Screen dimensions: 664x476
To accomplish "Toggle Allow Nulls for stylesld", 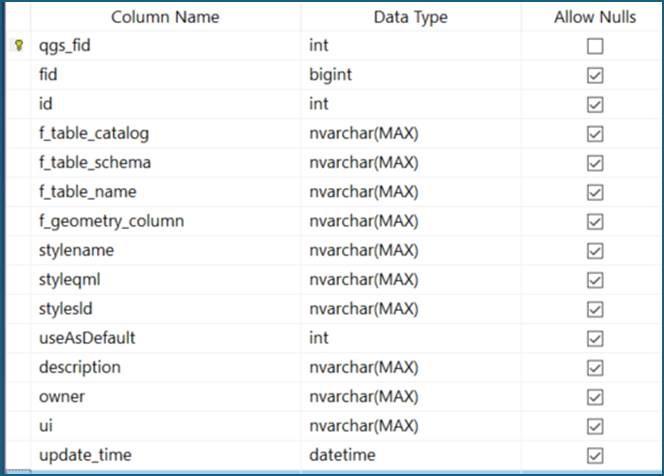I will pyautogui.click(x=595, y=309).
